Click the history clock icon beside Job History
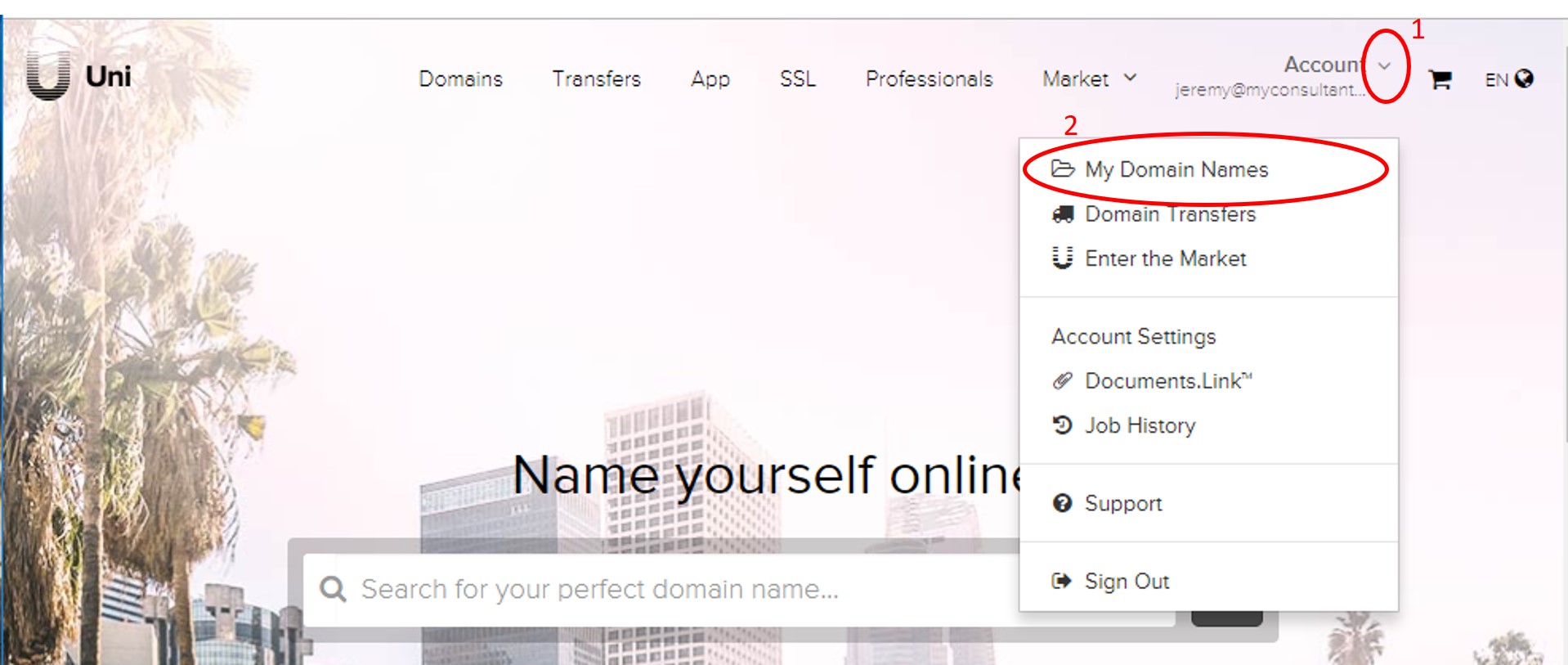 (1062, 425)
